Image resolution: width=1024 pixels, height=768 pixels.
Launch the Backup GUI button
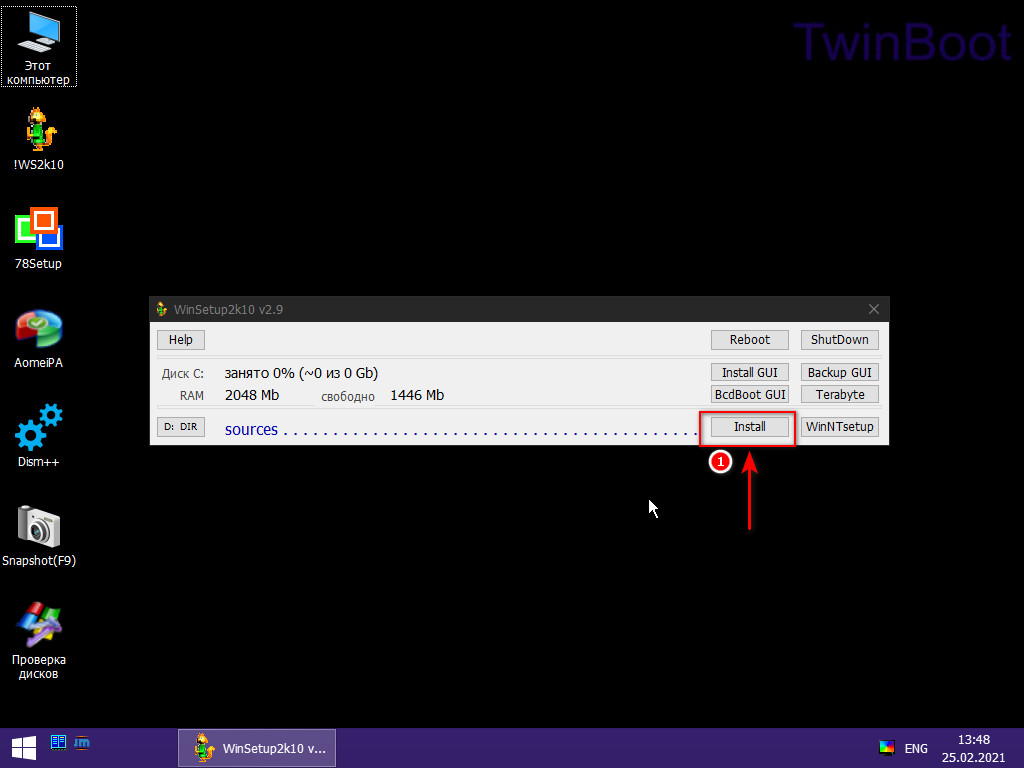pyautogui.click(x=840, y=373)
